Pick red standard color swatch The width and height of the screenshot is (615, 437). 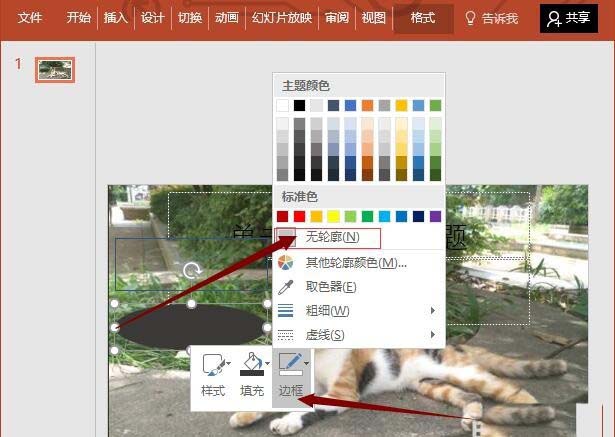click(299, 216)
